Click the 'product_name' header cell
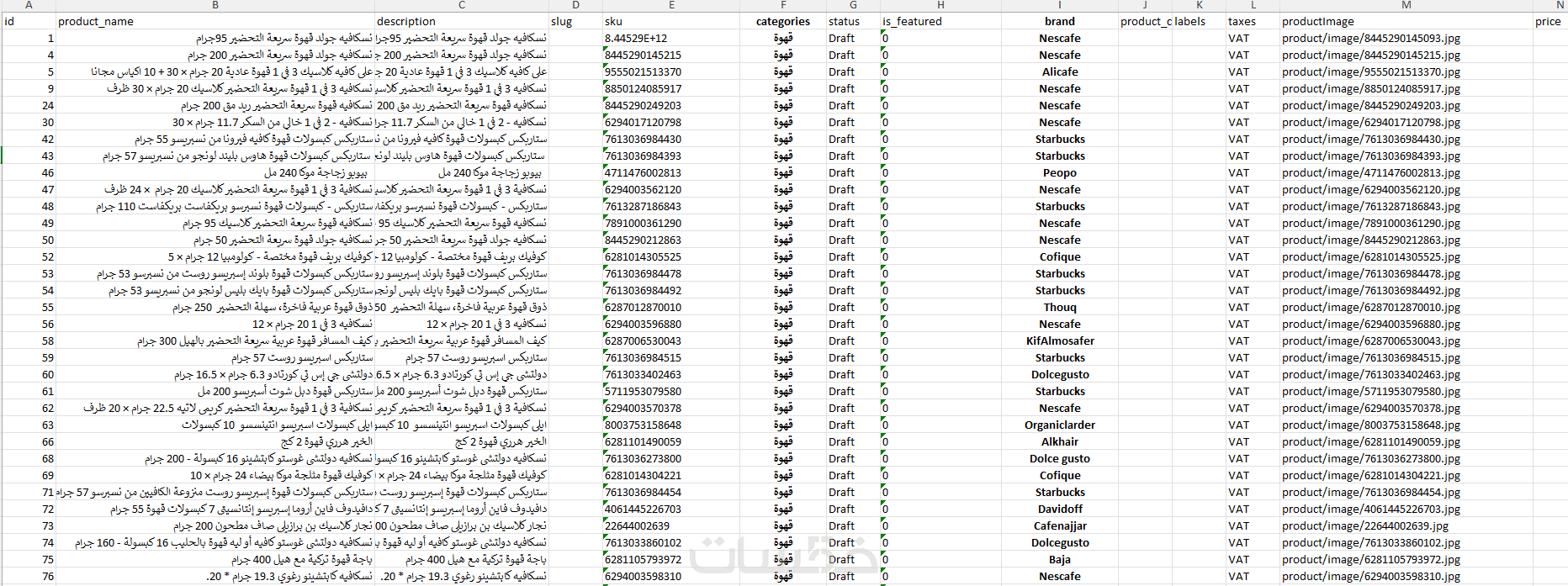The image size is (1568, 586). click(x=215, y=21)
